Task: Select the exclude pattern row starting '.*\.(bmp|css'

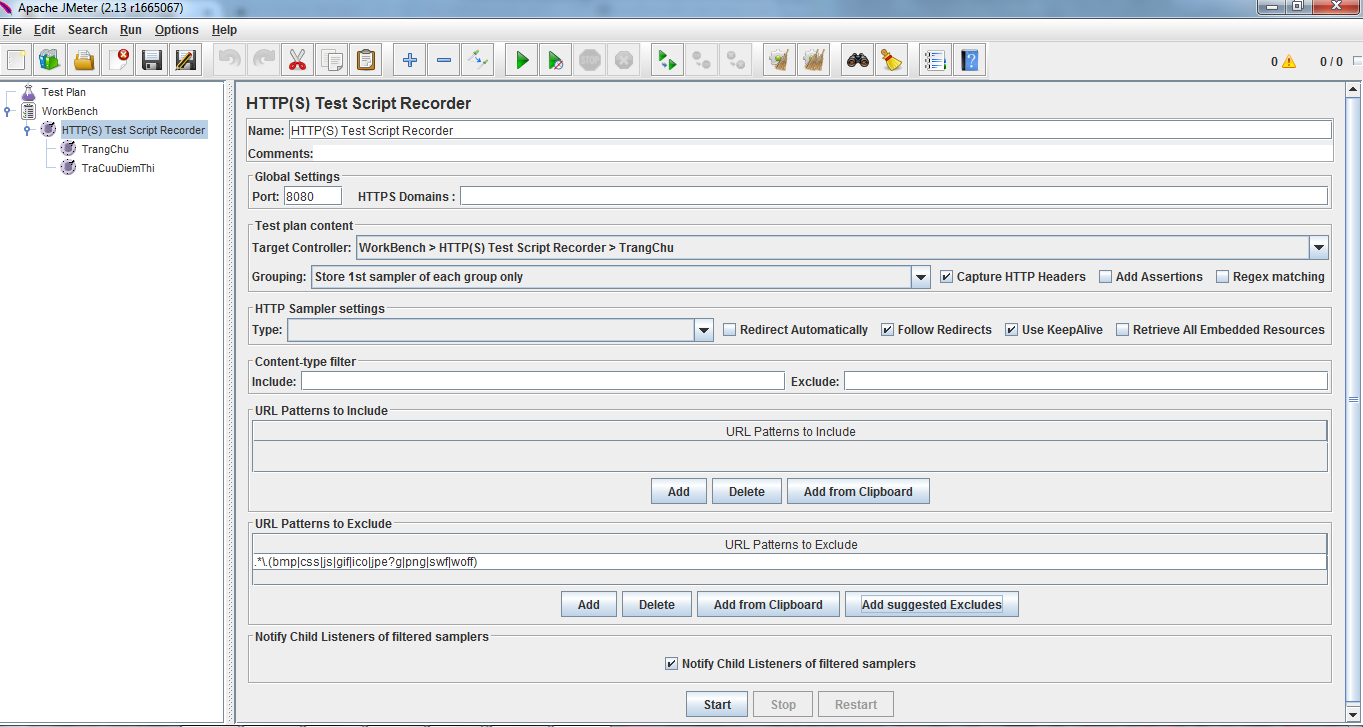Action: [x=790, y=562]
